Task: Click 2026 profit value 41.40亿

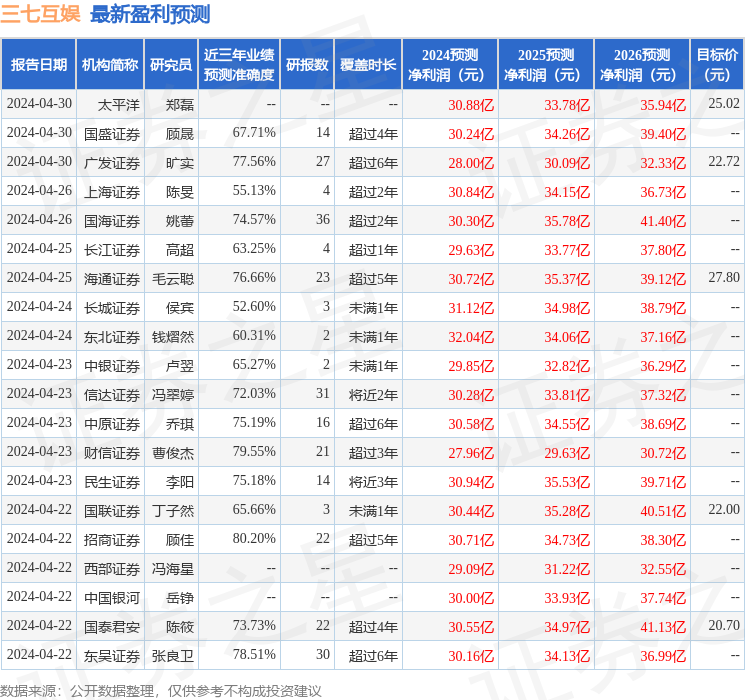Action: [663, 221]
